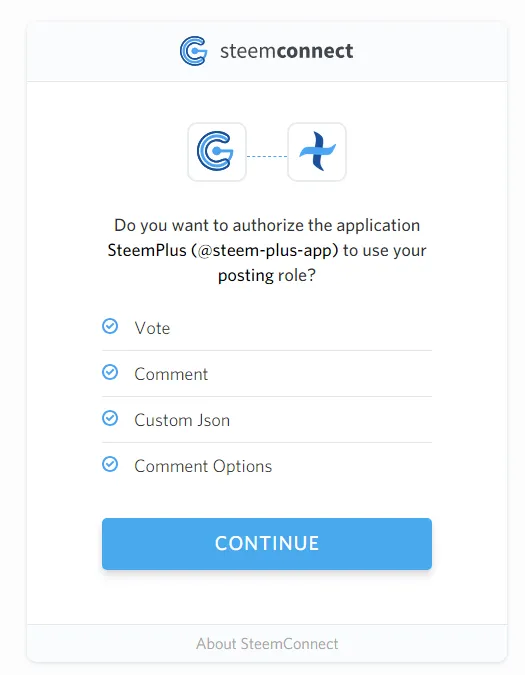Click the authorization question heading text
Image resolution: width=525 pixels, height=675 pixels.
point(267,251)
